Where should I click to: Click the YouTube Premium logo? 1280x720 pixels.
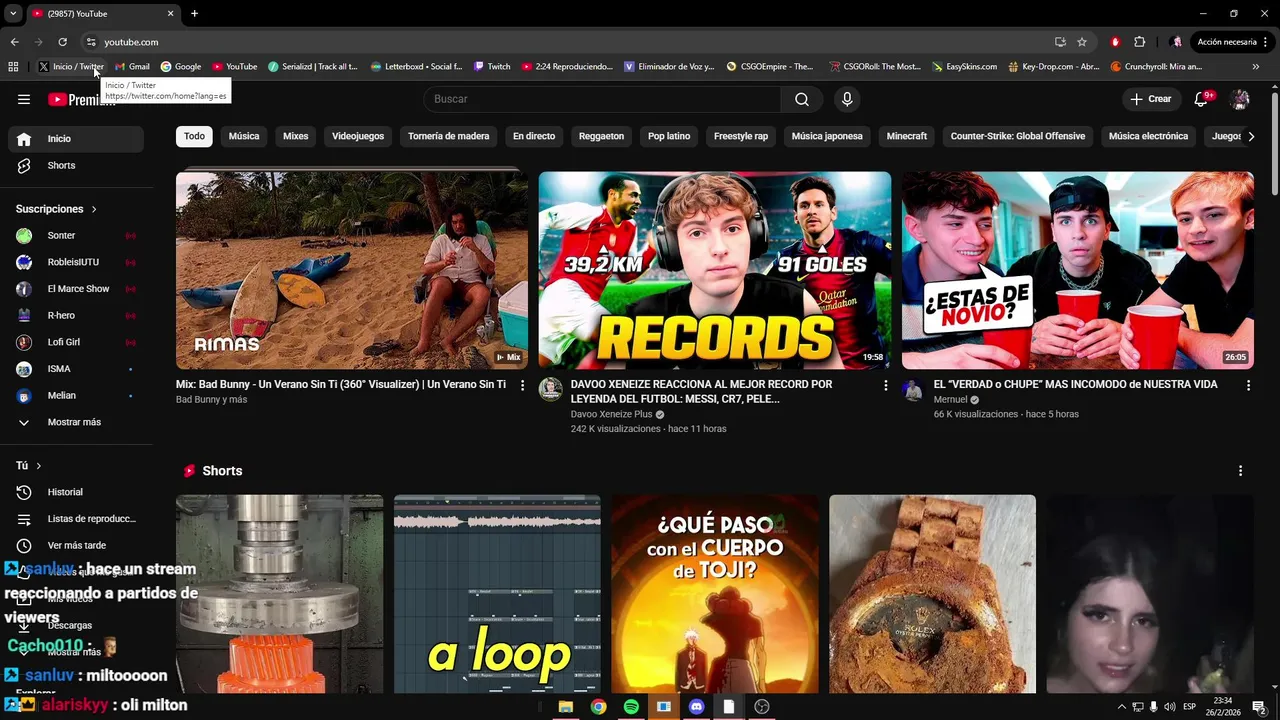[x=80, y=99]
